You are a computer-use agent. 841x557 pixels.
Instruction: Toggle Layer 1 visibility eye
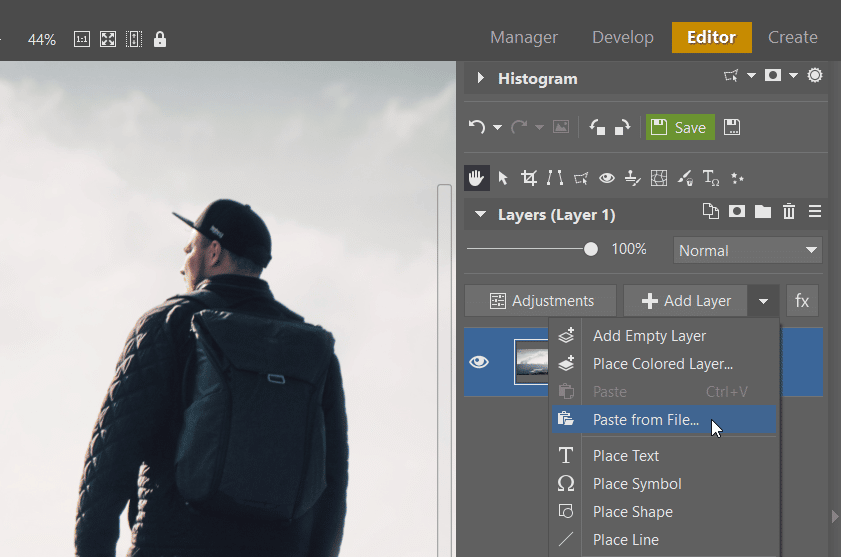[x=479, y=362]
